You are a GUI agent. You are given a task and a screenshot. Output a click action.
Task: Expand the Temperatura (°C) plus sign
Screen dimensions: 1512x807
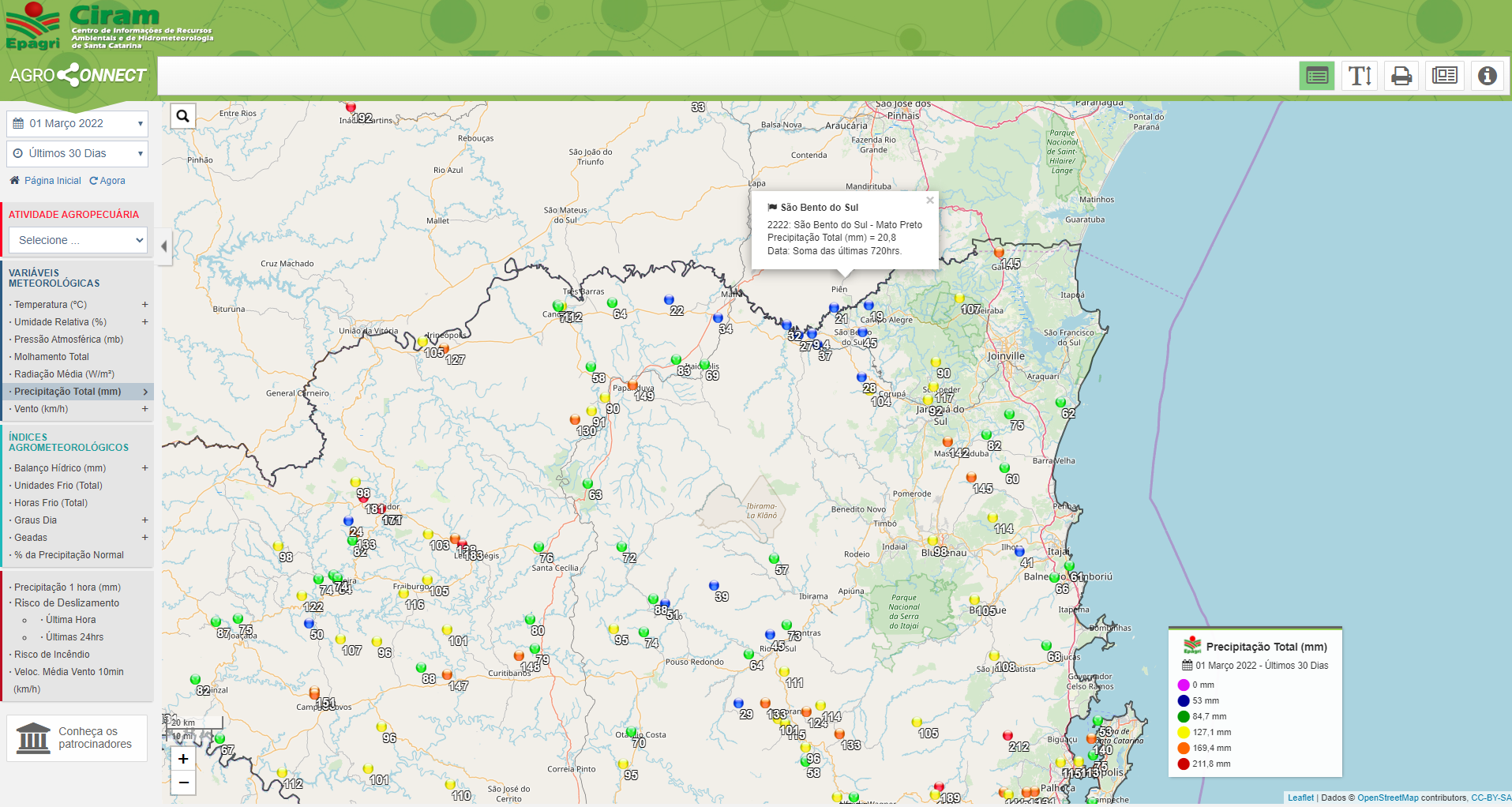(x=145, y=305)
